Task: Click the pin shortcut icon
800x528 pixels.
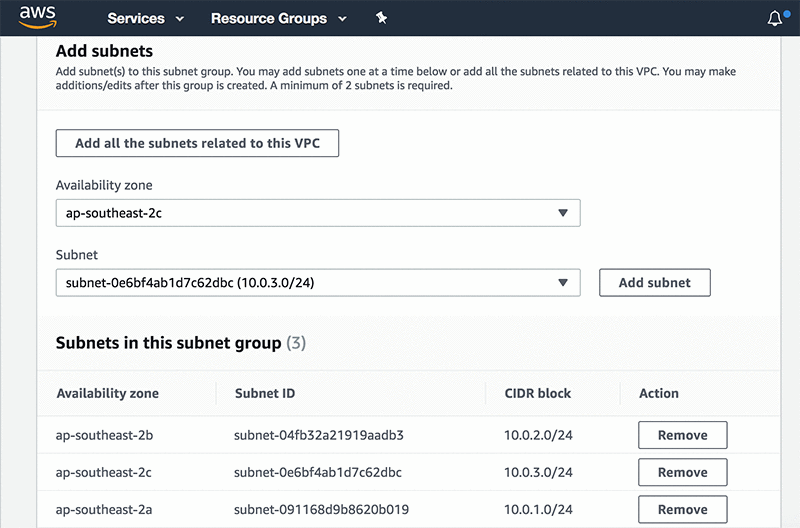Action: pos(381,18)
